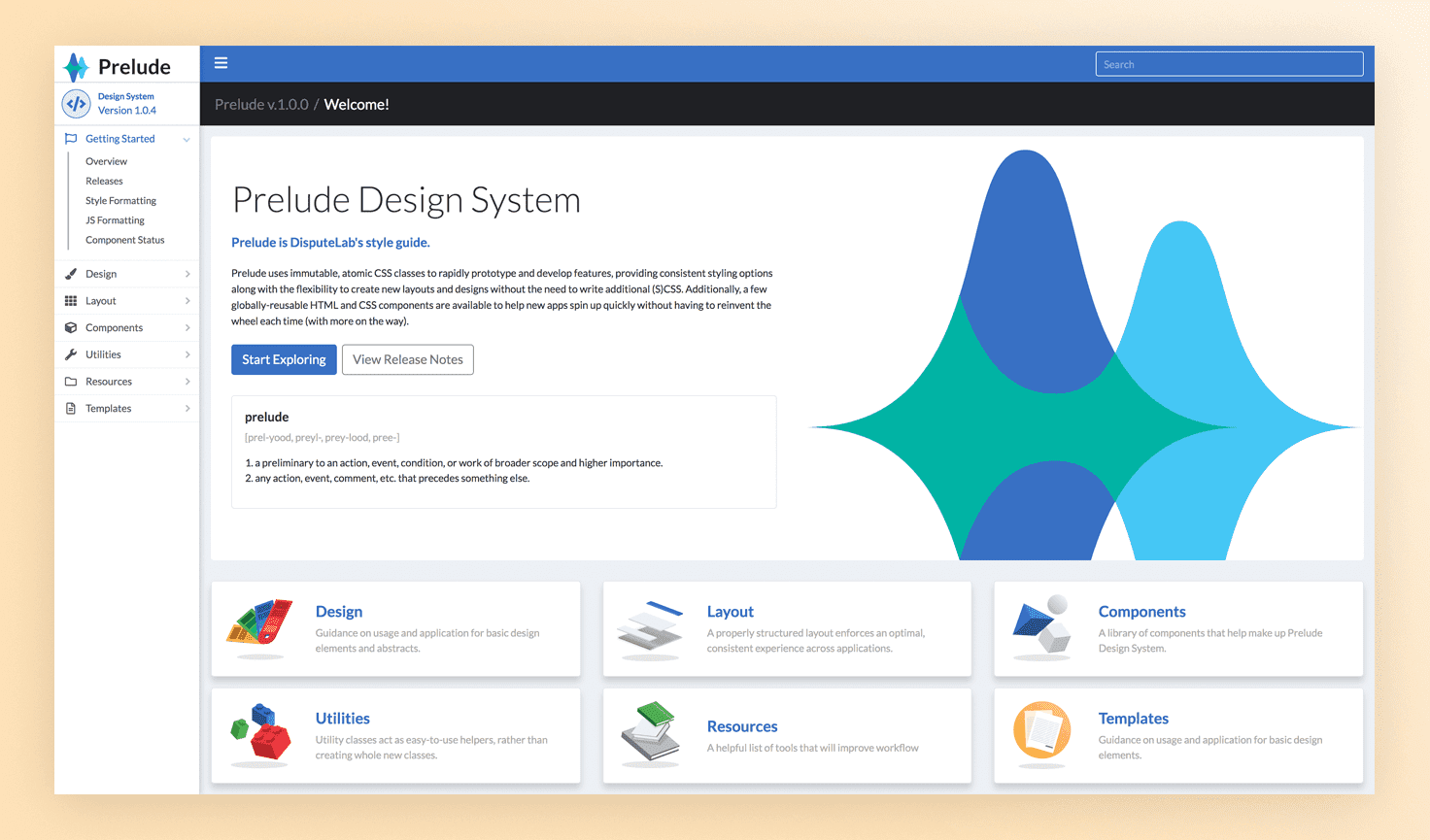
Task: Expand the Utilities sidebar section
Action: click(187, 354)
